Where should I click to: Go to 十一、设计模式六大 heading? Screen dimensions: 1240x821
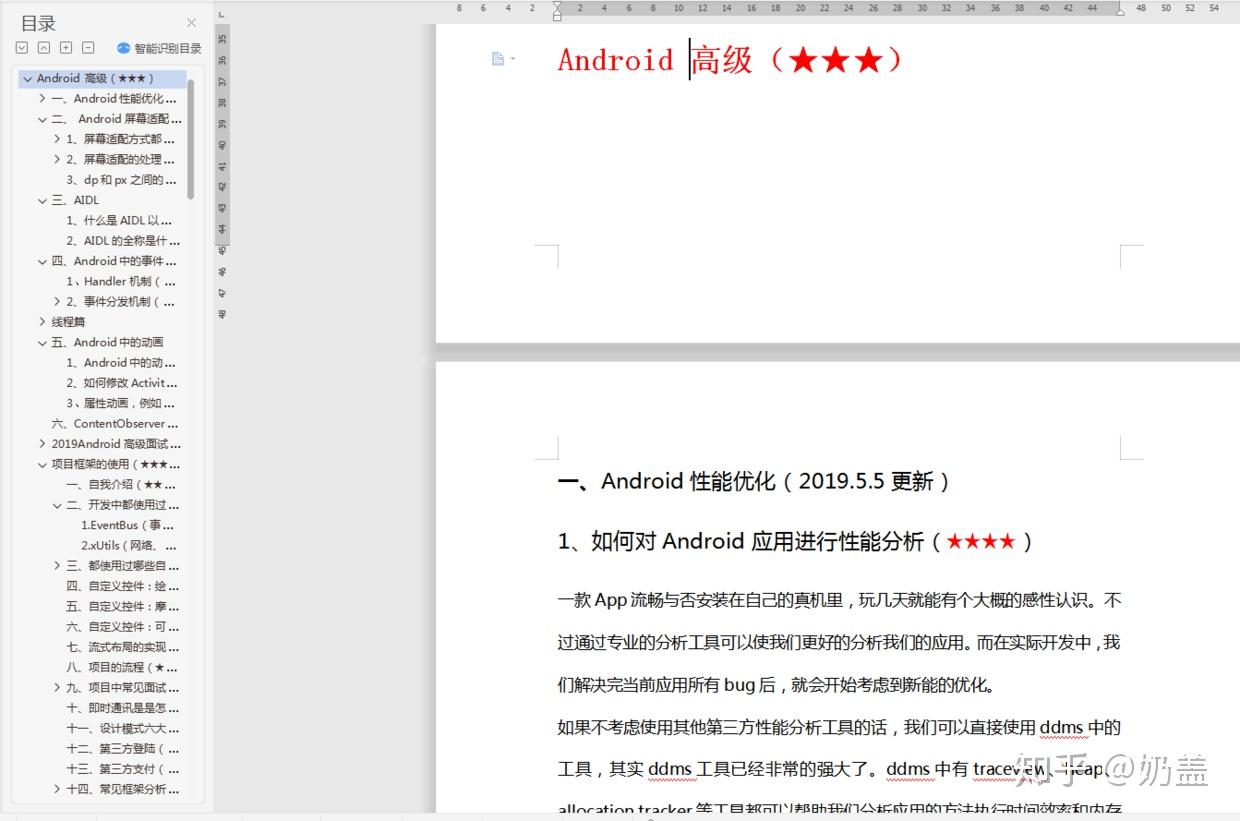pyautogui.click(x=123, y=728)
